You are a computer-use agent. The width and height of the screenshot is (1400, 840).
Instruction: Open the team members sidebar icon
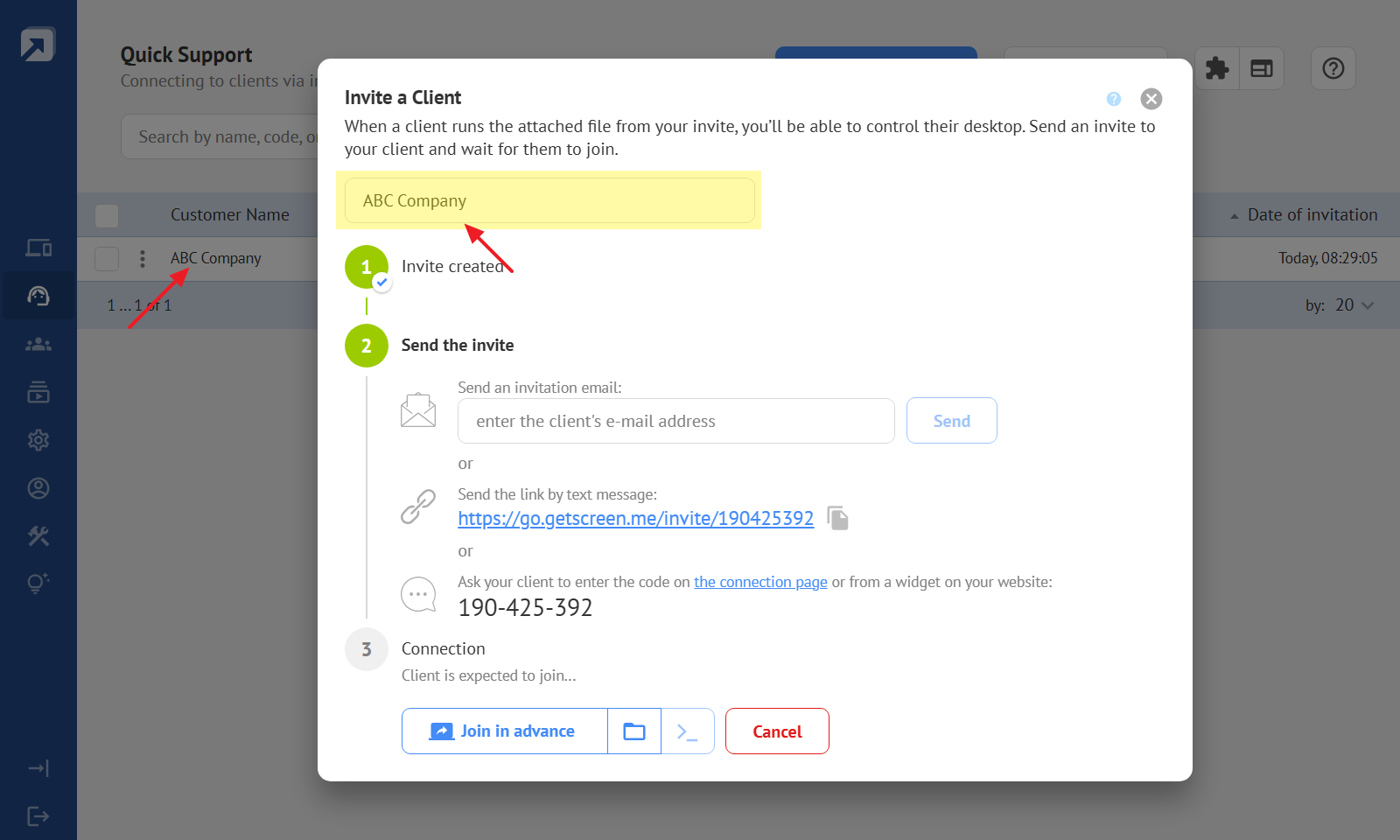pos(38,345)
